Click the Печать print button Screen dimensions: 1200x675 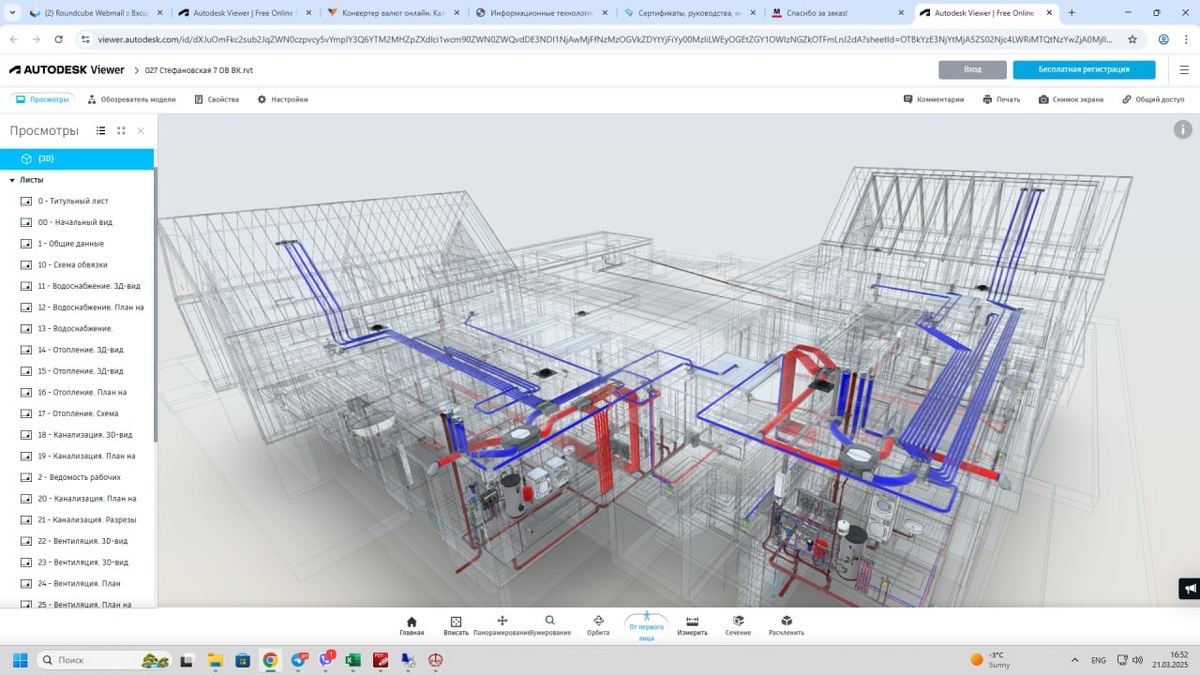(1001, 100)
